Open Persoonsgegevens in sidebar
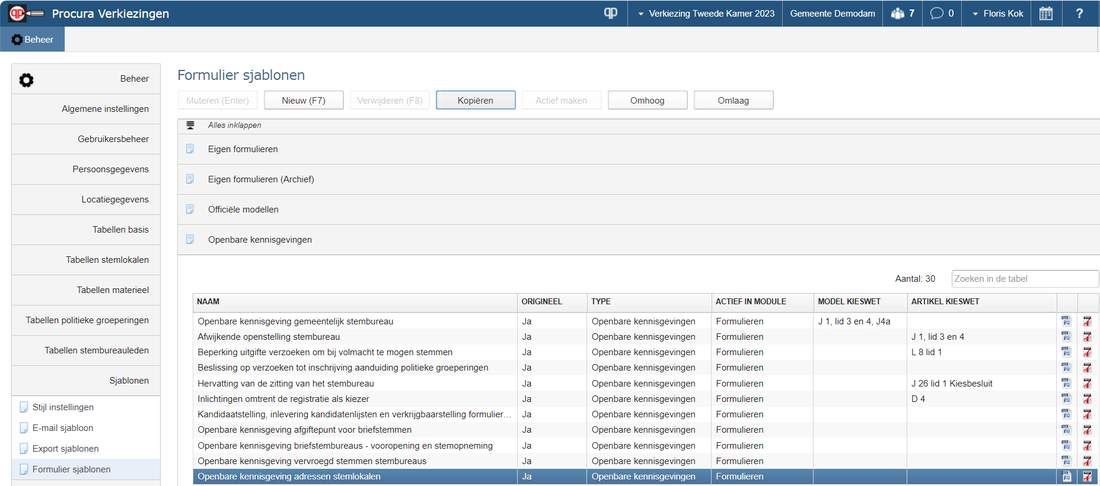 [86, 169]
